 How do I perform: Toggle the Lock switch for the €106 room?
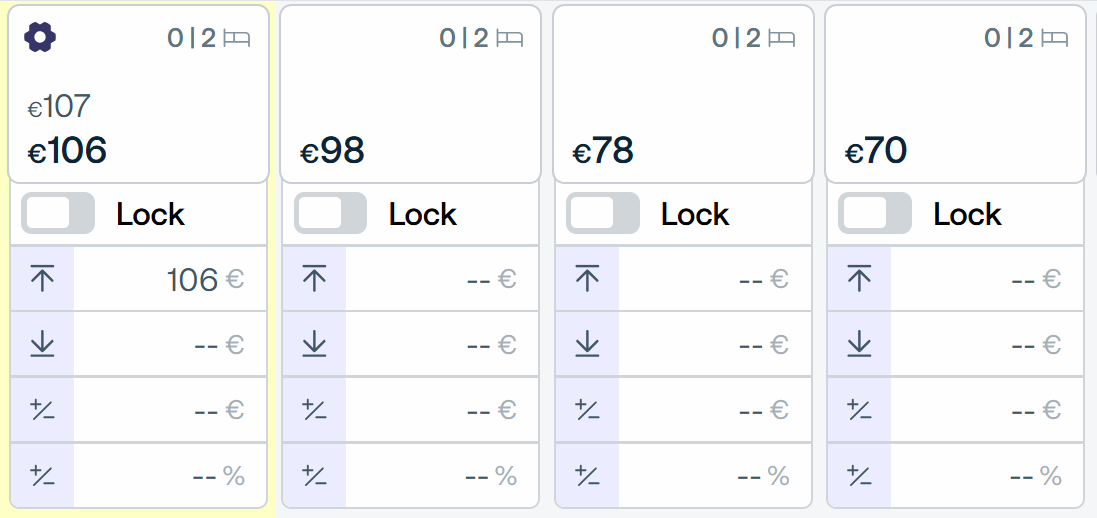(57, 214)
